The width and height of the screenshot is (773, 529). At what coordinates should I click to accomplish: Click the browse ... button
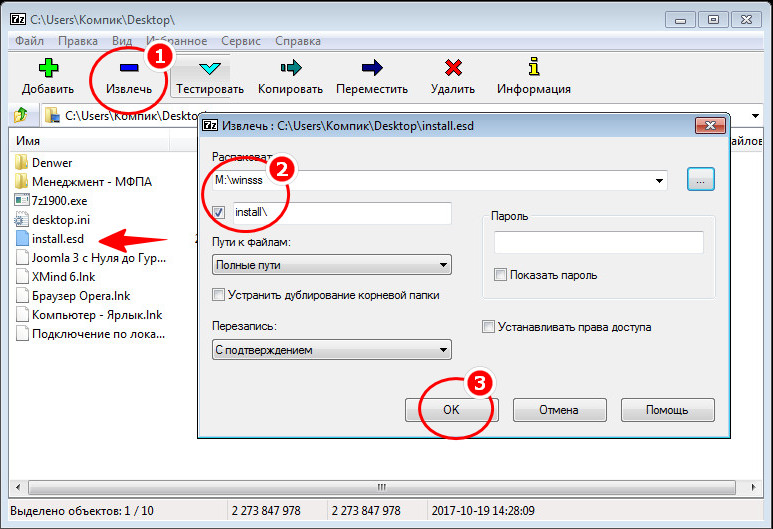tap(701, 179)
